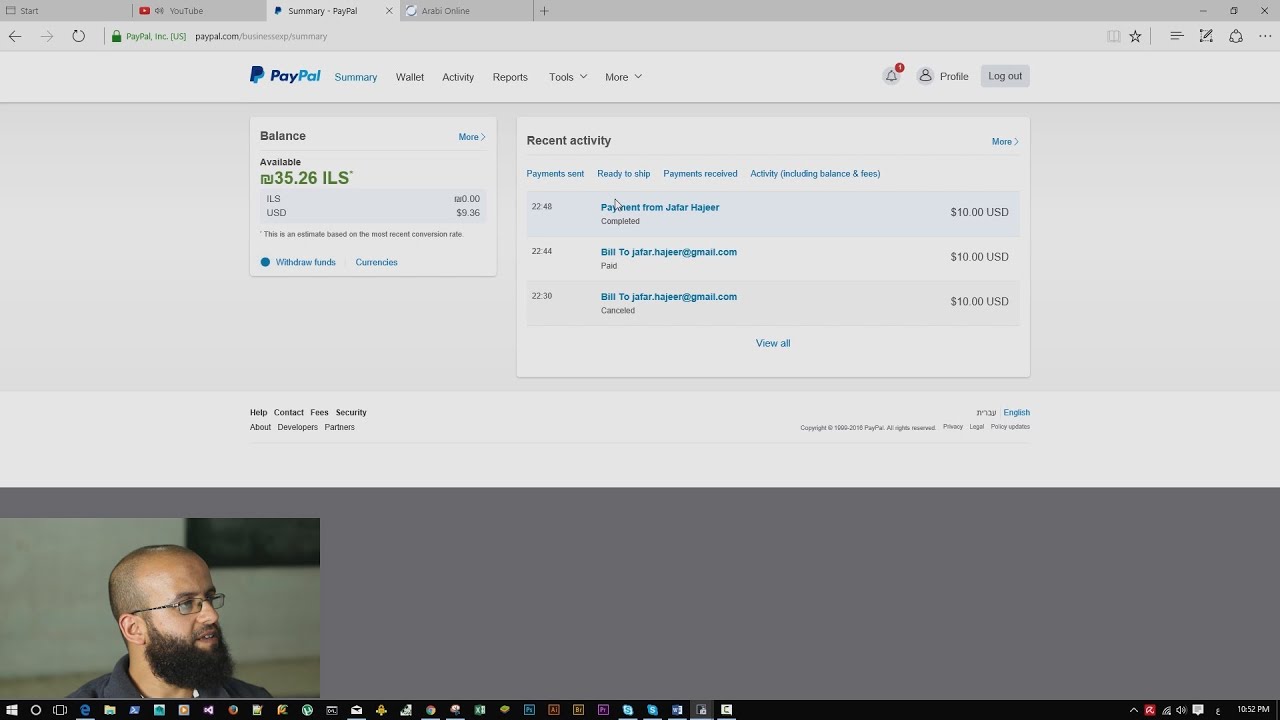This screenshot has height=720, width=1280.
Task: Open More in Recent activity panel
Action: tap(1005, 142)
